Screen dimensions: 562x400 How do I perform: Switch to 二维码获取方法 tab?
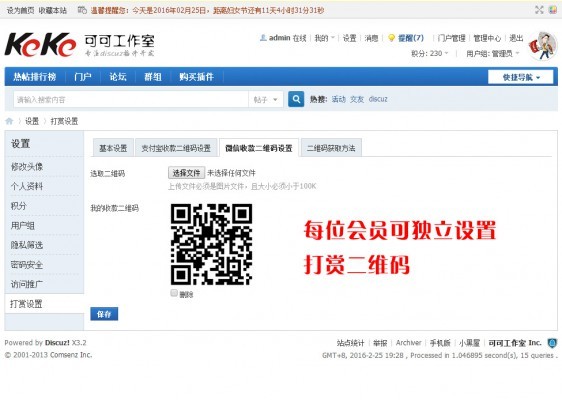pos(331,148)
